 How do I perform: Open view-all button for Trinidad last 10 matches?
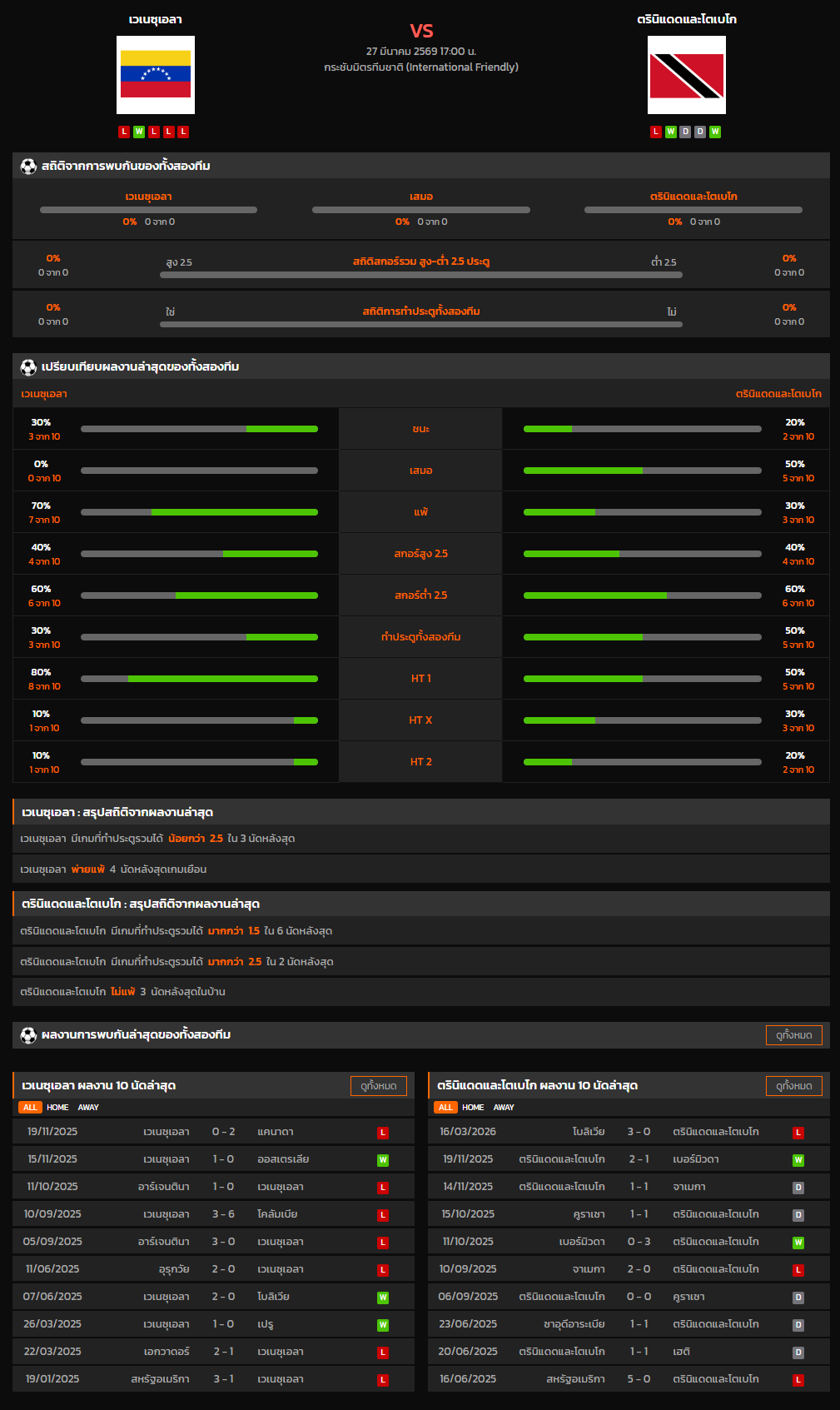[x=793, y=1086]
